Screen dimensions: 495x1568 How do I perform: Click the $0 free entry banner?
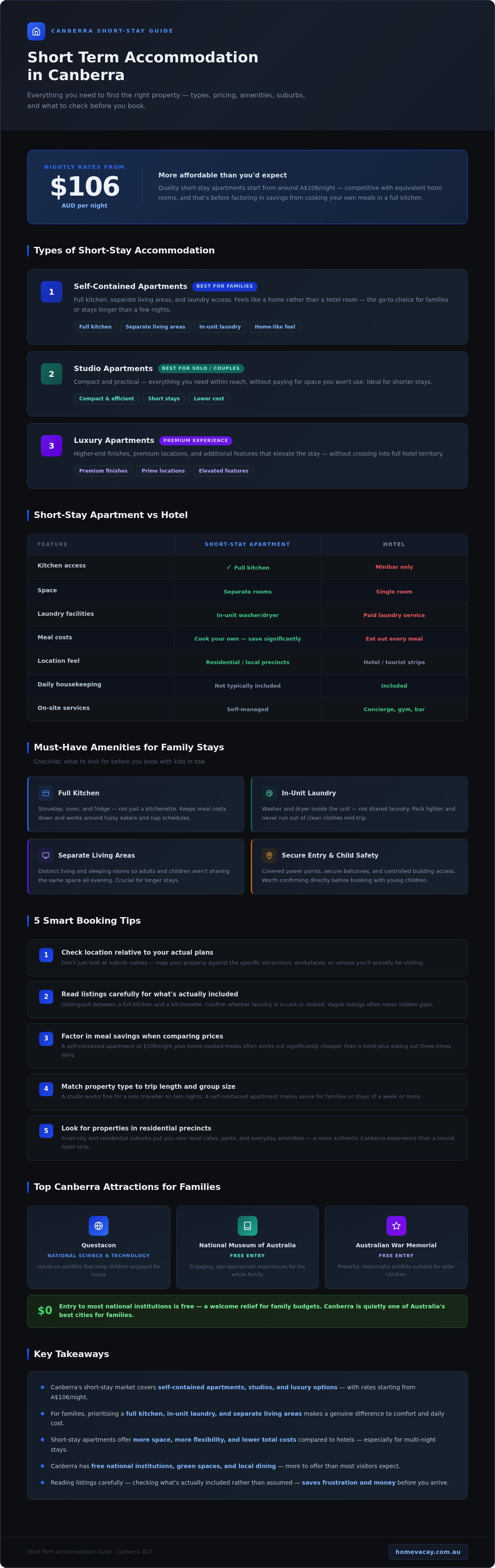(x=247, y=1311)
